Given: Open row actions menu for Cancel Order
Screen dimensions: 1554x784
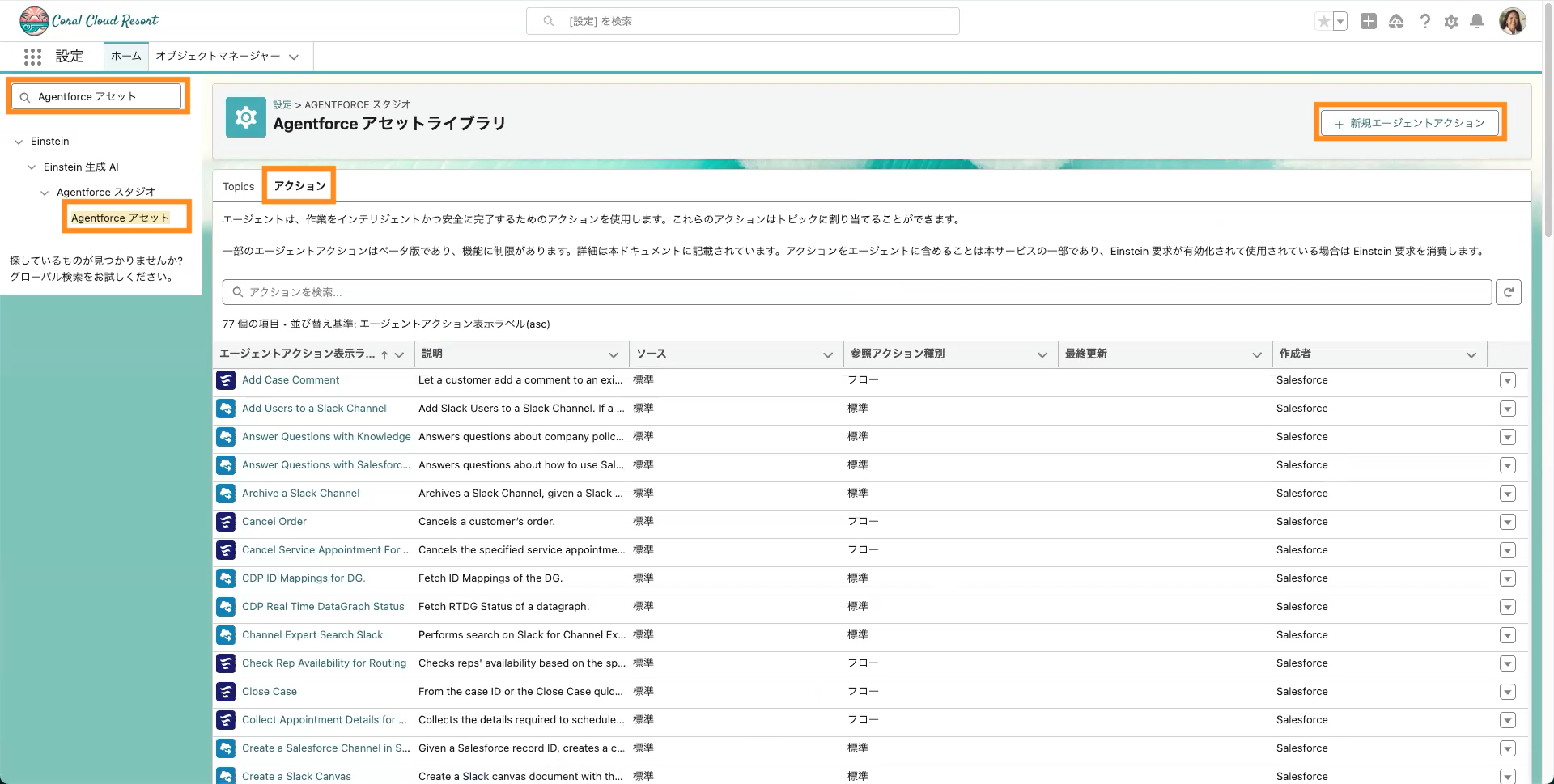Looking at the screenshot, I should 1507,522.
